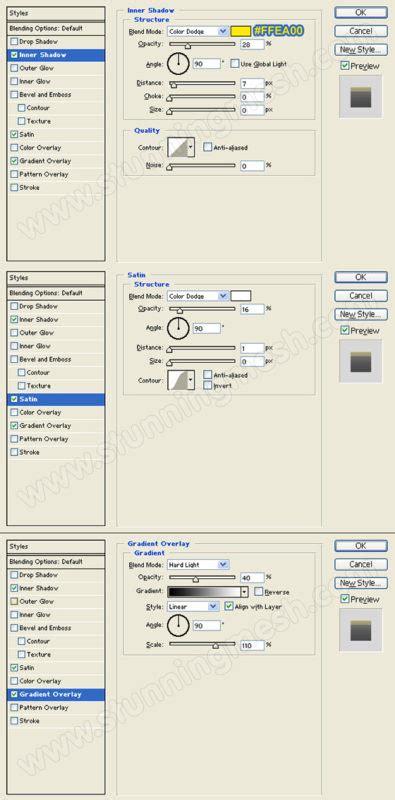
Task: Toggle Preview checkbox in the Gradient Overlay dialog
Action: (344, 599)
